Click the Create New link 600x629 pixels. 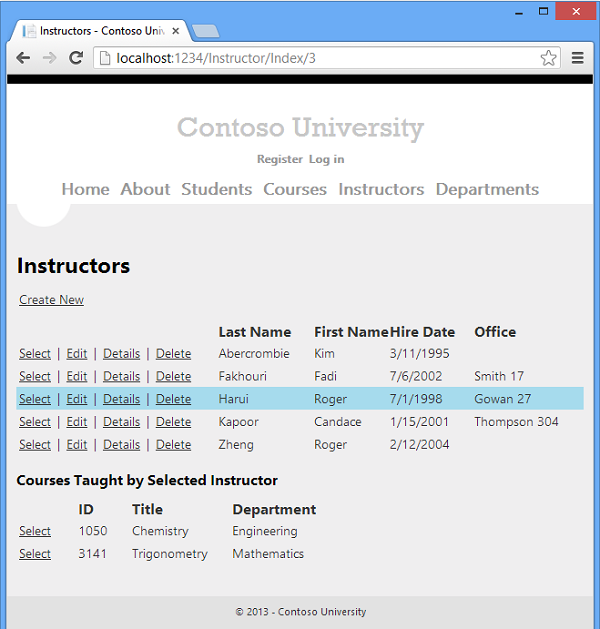51,300
